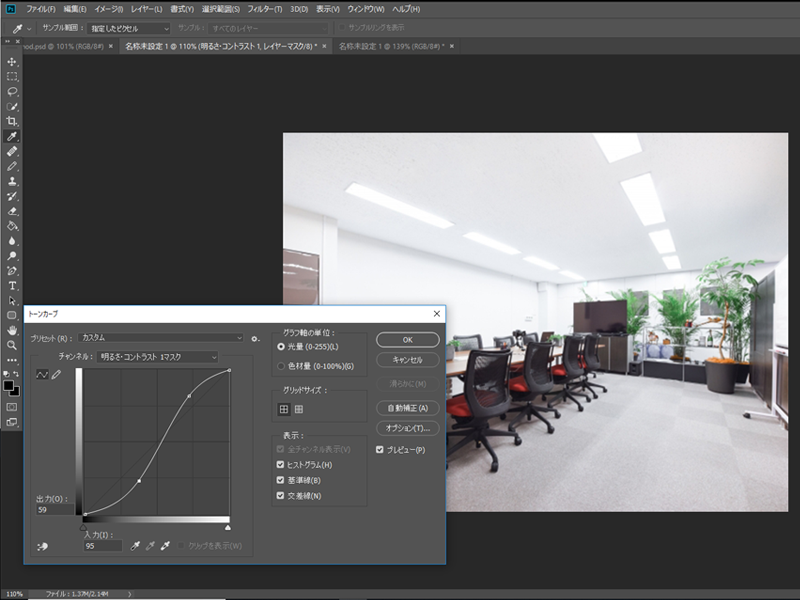Viewport: 800px width, 600px height.
Task: Toggle the プレビュー(P) checkbox
Action: [380, 450]
